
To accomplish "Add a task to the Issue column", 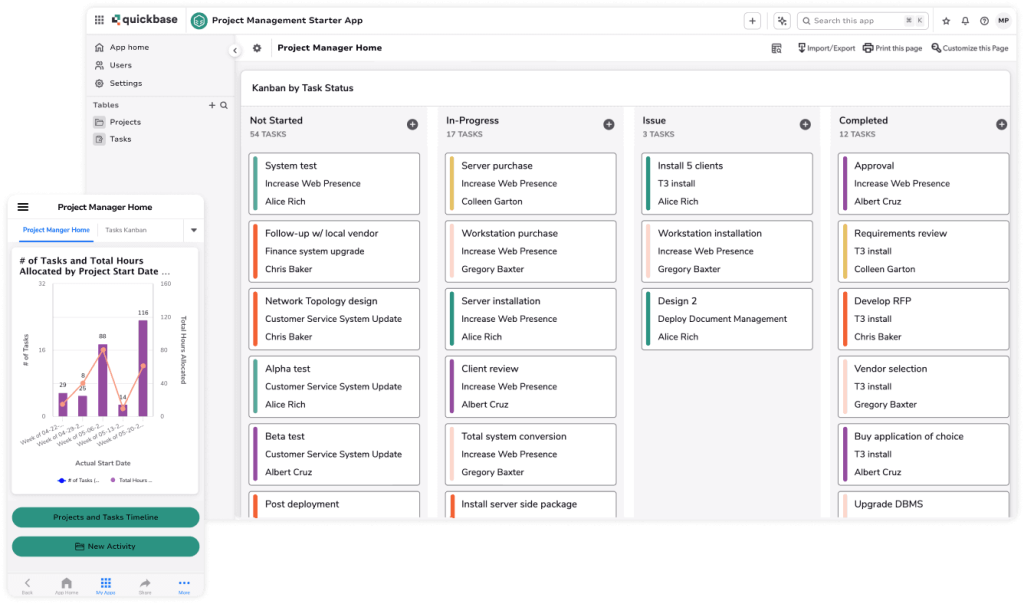I will point(805,124).
